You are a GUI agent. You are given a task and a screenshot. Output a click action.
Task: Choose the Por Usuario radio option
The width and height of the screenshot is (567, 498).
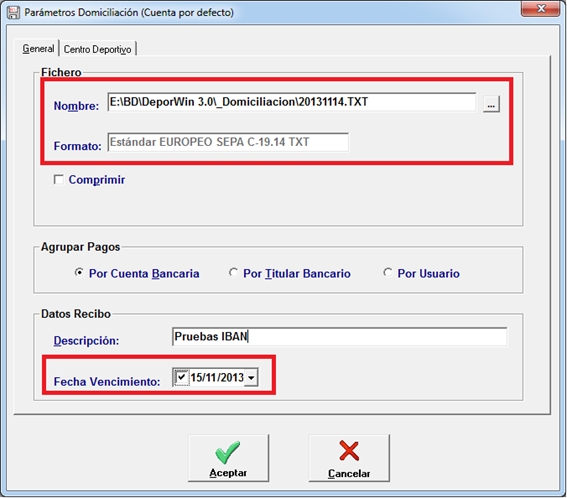click(387, 272)
